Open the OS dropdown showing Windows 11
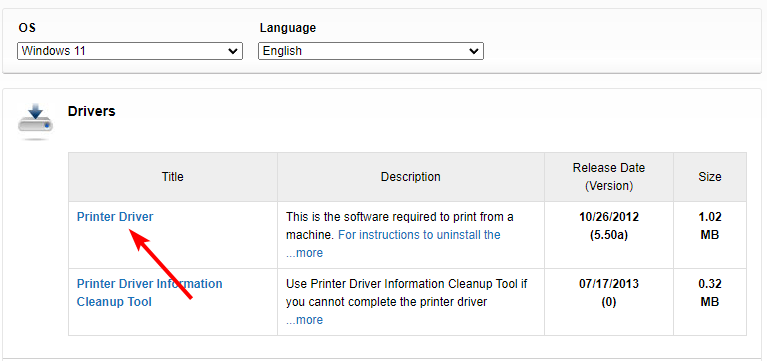 (x=130, y=51)
